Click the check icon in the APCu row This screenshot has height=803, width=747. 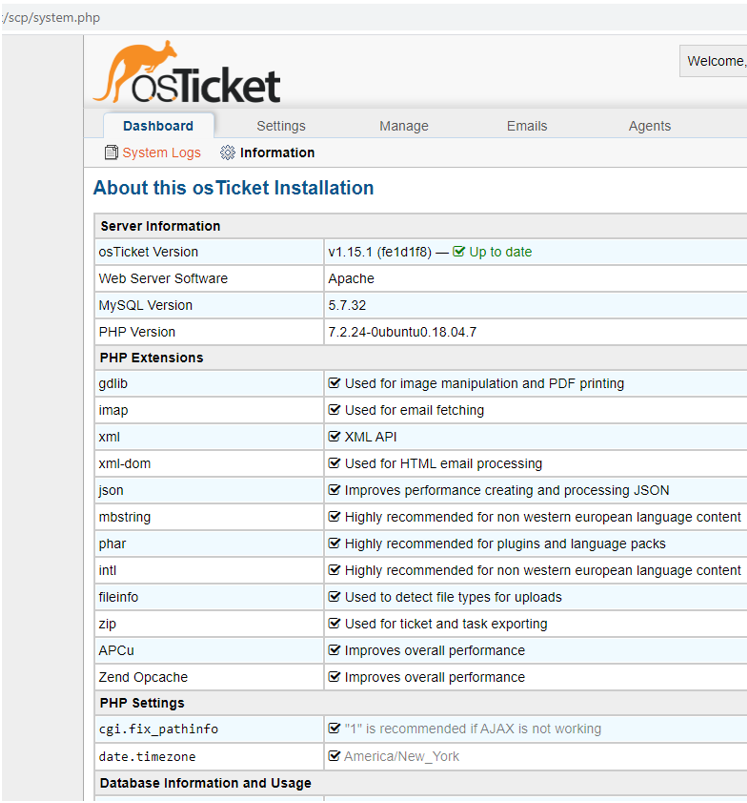[335, 651]
